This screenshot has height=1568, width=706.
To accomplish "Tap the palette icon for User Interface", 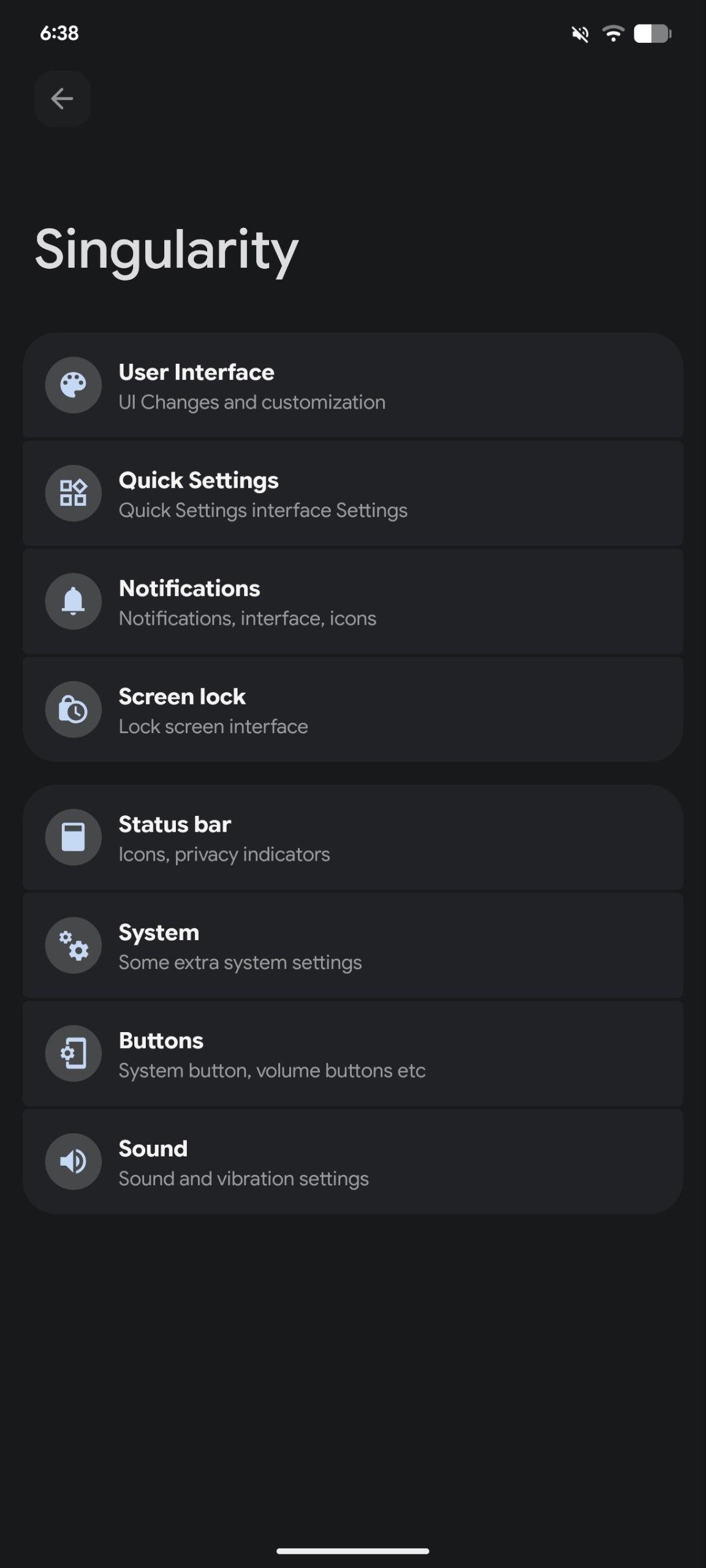I will pos(74,385).
